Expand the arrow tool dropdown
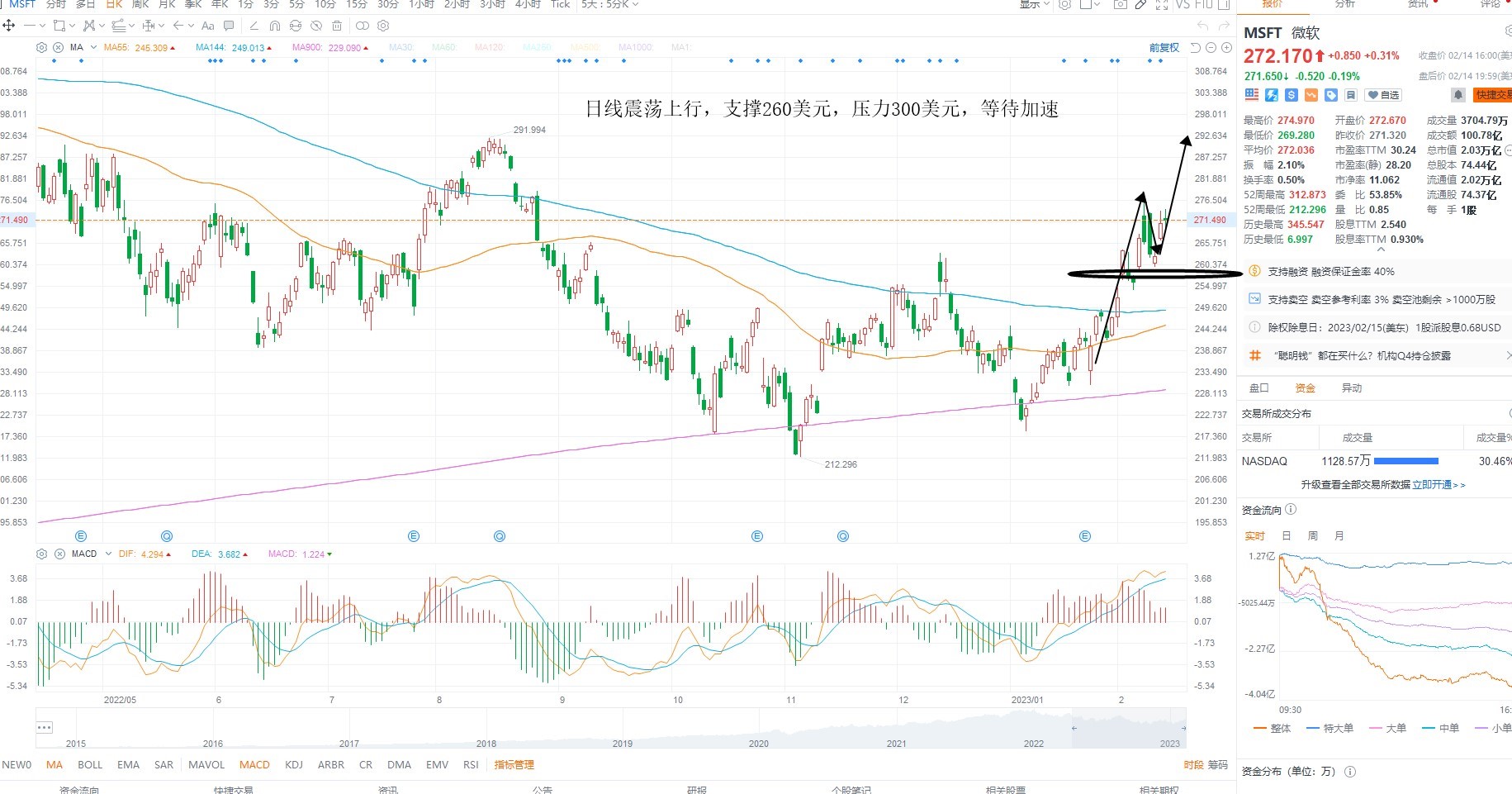The width and height of the screenshot is (1512, 794). (x=191, y=26)
